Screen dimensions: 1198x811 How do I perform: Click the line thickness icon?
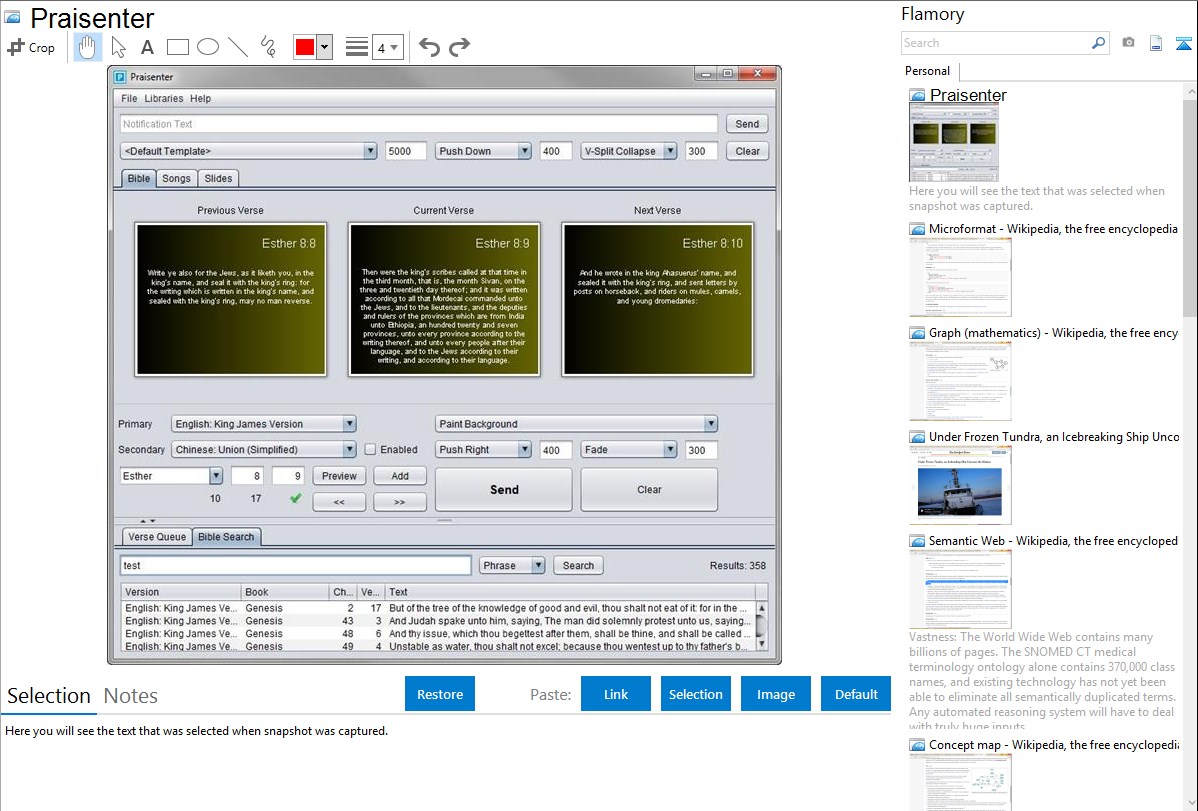tap(356, 47)
